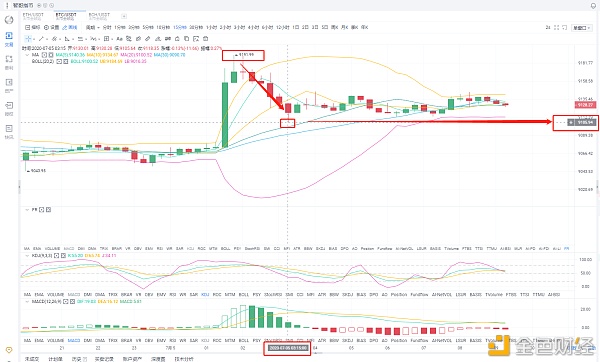Click the date label in bottom time axis
The image size is (600, 362).
point(287,348)
